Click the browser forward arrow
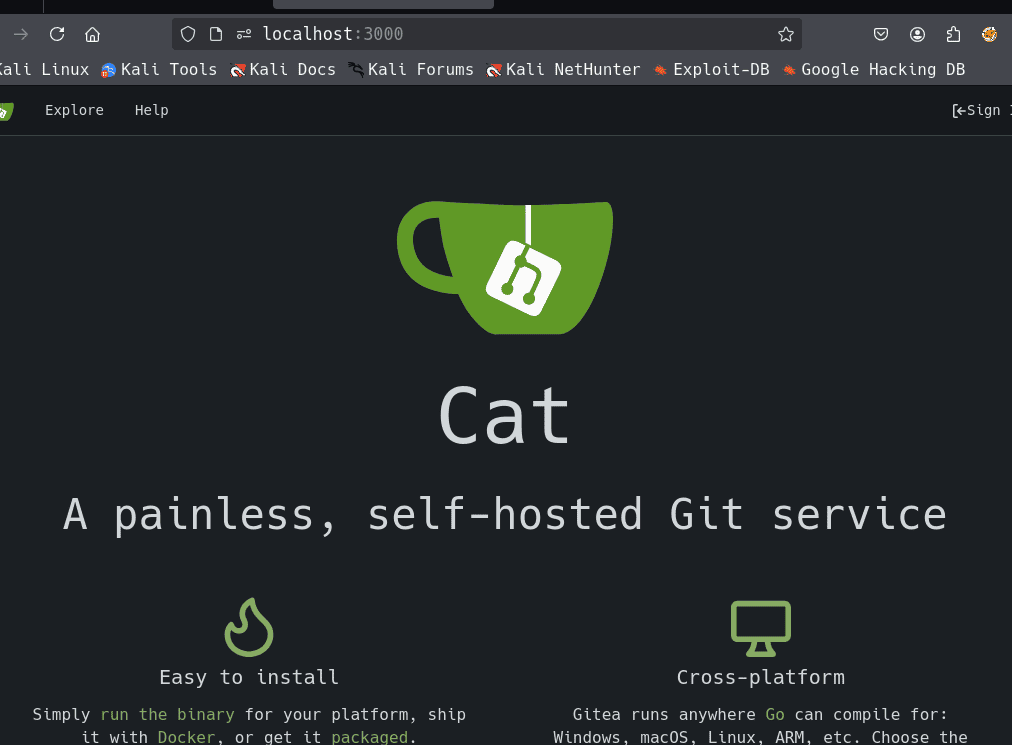 [x=21, y=34]
